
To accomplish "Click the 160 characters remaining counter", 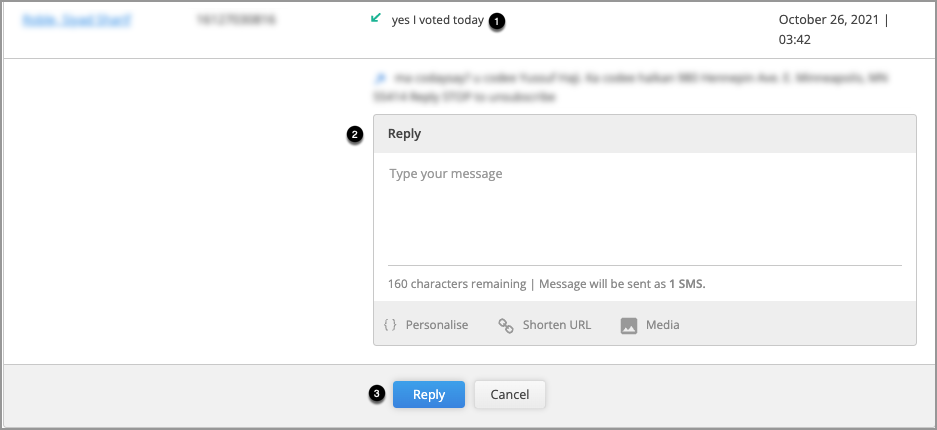I will [457, 284].
